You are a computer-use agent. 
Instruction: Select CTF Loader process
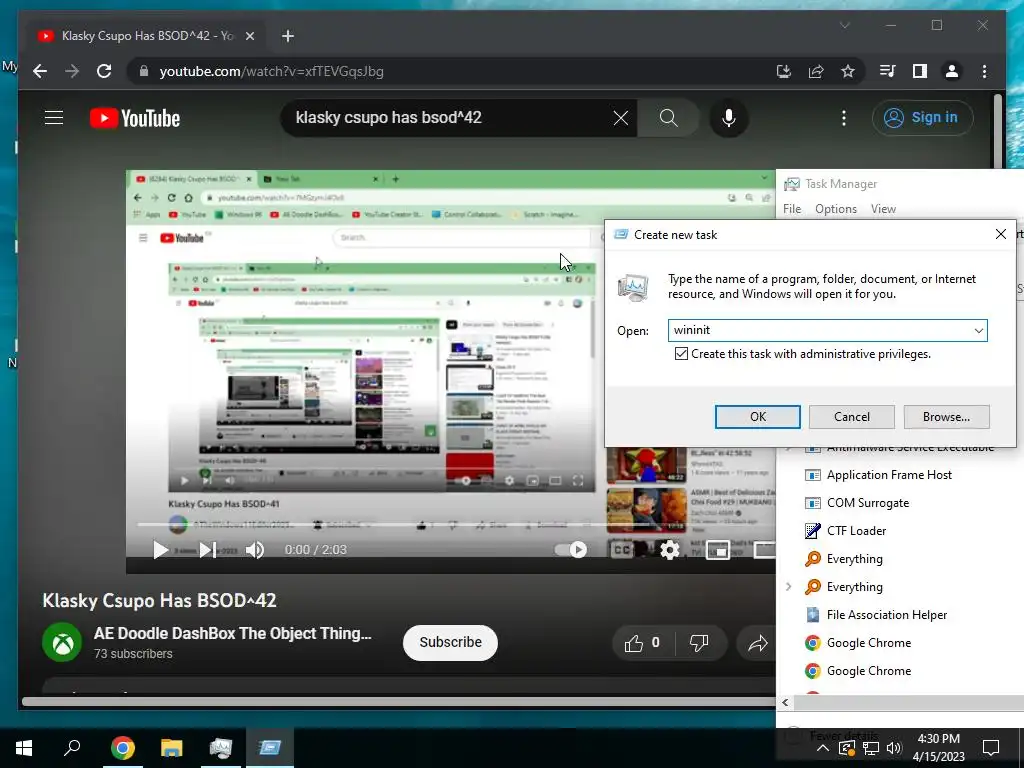(856, 531)
